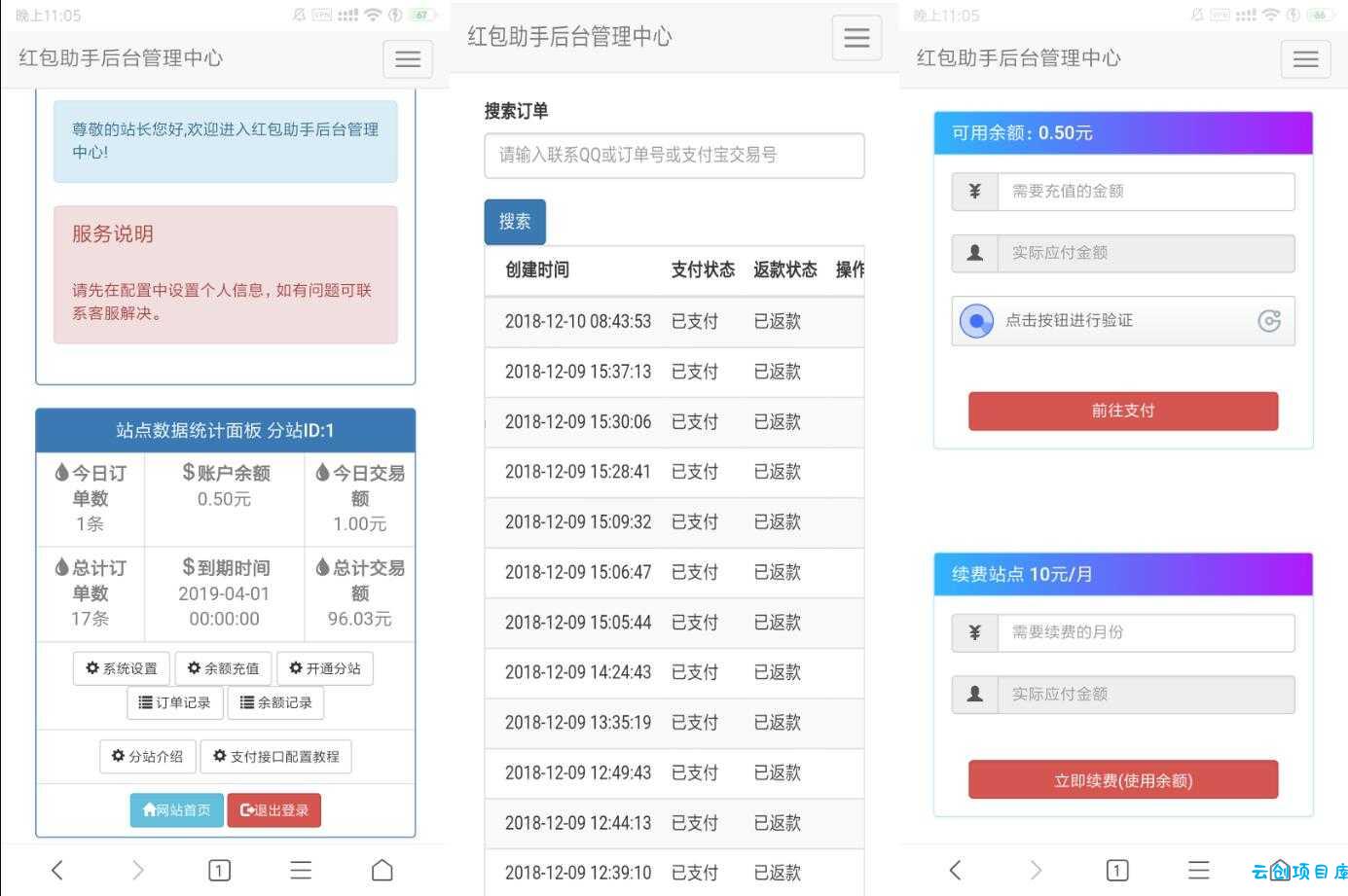The image size is (1348, 896).
Task: Select order row 2018-12-09 15:30:06
Action: click(674, 422)
